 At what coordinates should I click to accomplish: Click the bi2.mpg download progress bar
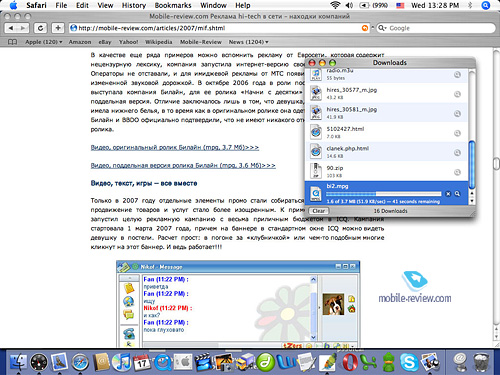pyautogui.click(x=384, y=194)
